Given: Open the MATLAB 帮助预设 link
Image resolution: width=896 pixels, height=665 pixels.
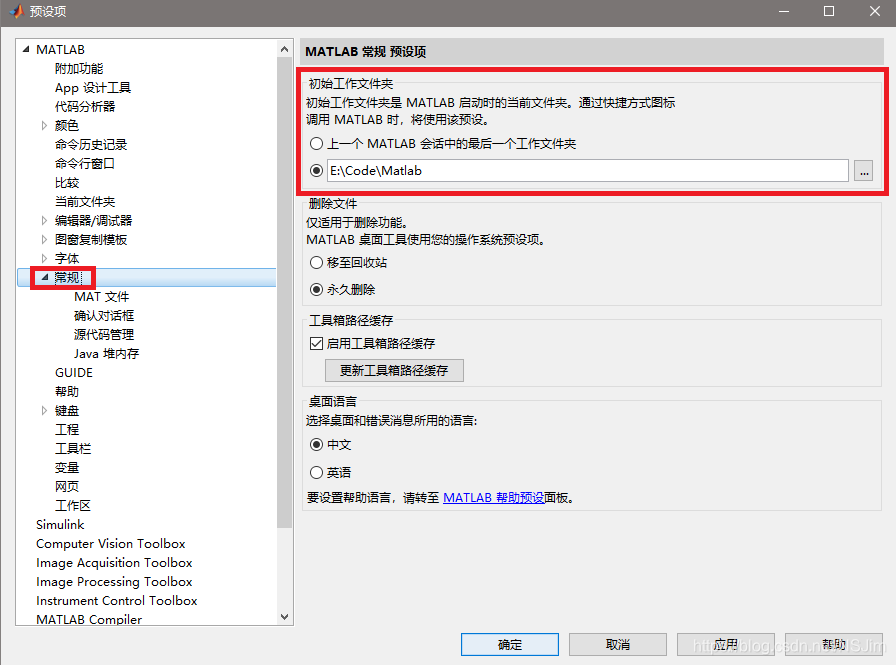Looking at the screenshot, I should [493, 498].
